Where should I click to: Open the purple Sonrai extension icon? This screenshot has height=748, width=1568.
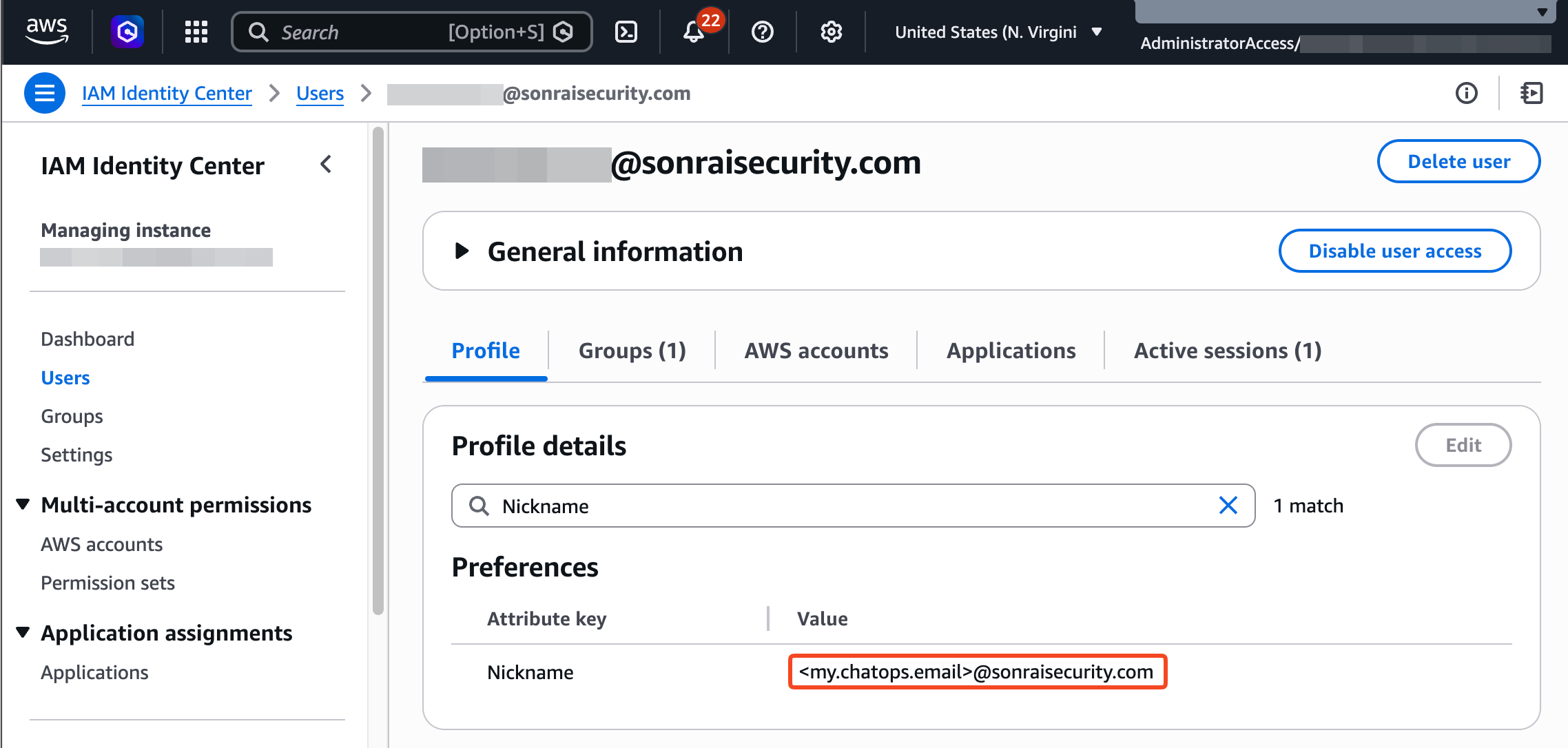pyautogui.click(x=127, y=32)
